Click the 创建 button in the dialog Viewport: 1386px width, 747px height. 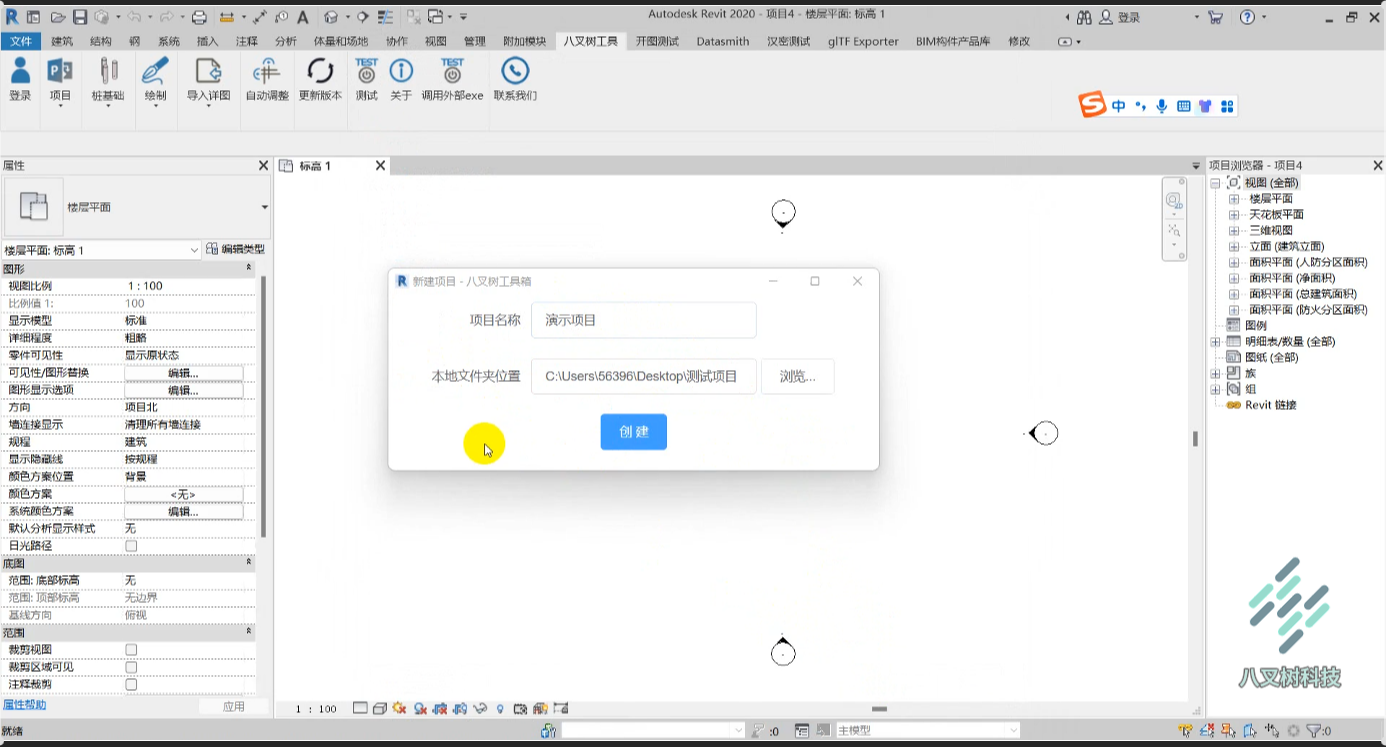click(634, 432)
